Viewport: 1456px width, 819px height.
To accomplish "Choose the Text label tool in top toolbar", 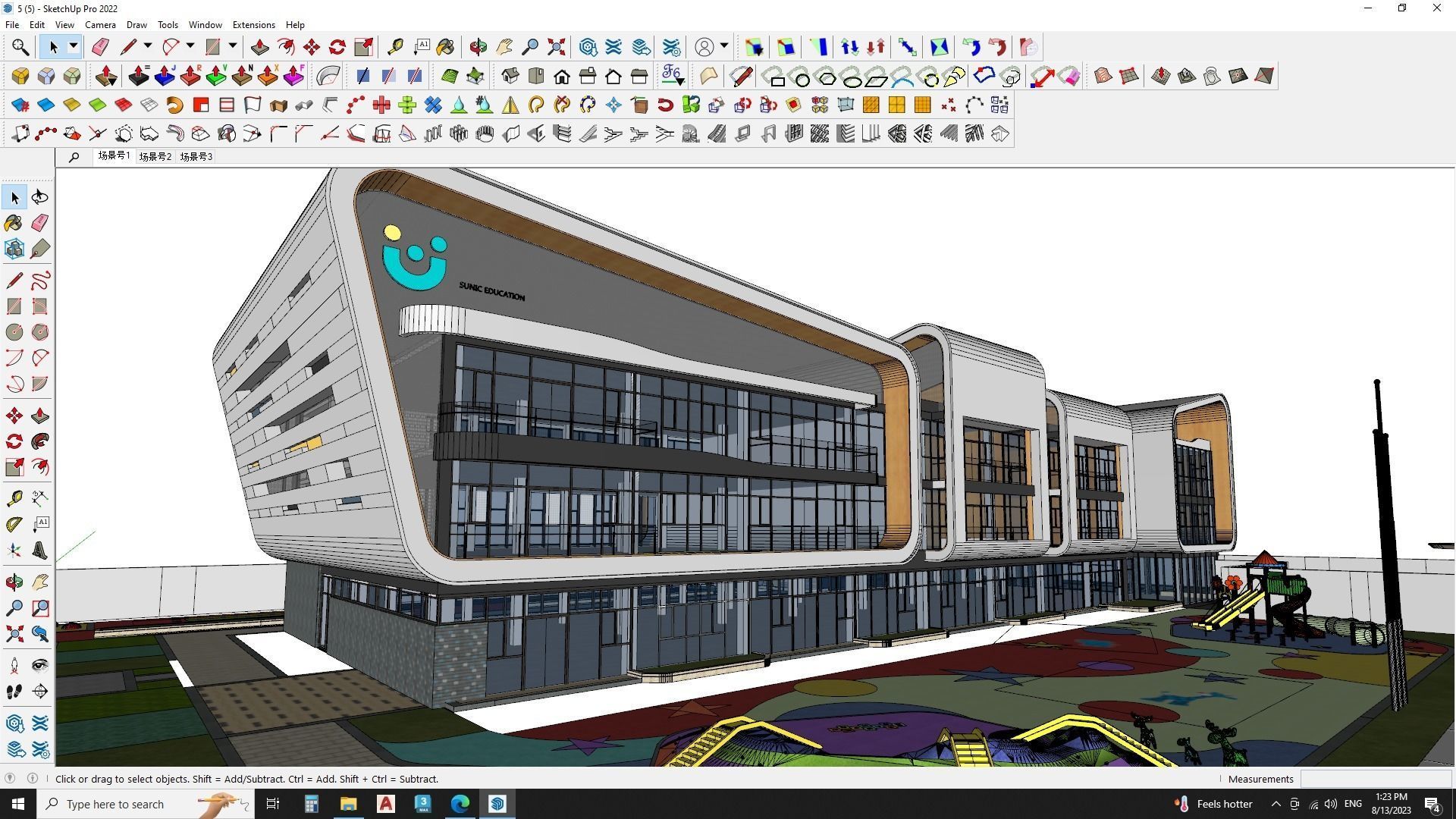I will pyautogui.click(x=421, y=47).
